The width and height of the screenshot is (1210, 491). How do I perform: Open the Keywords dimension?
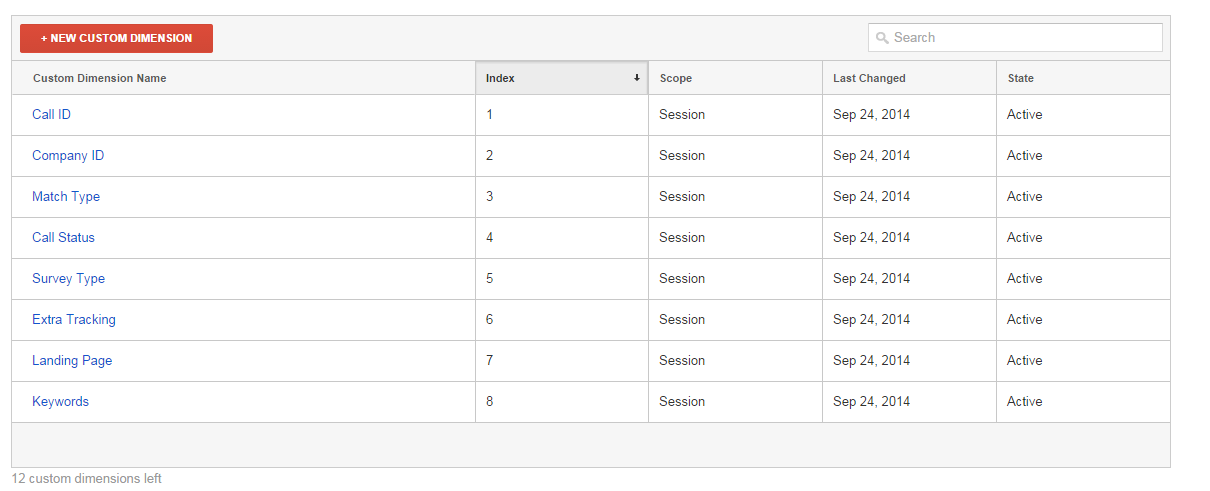60,402
